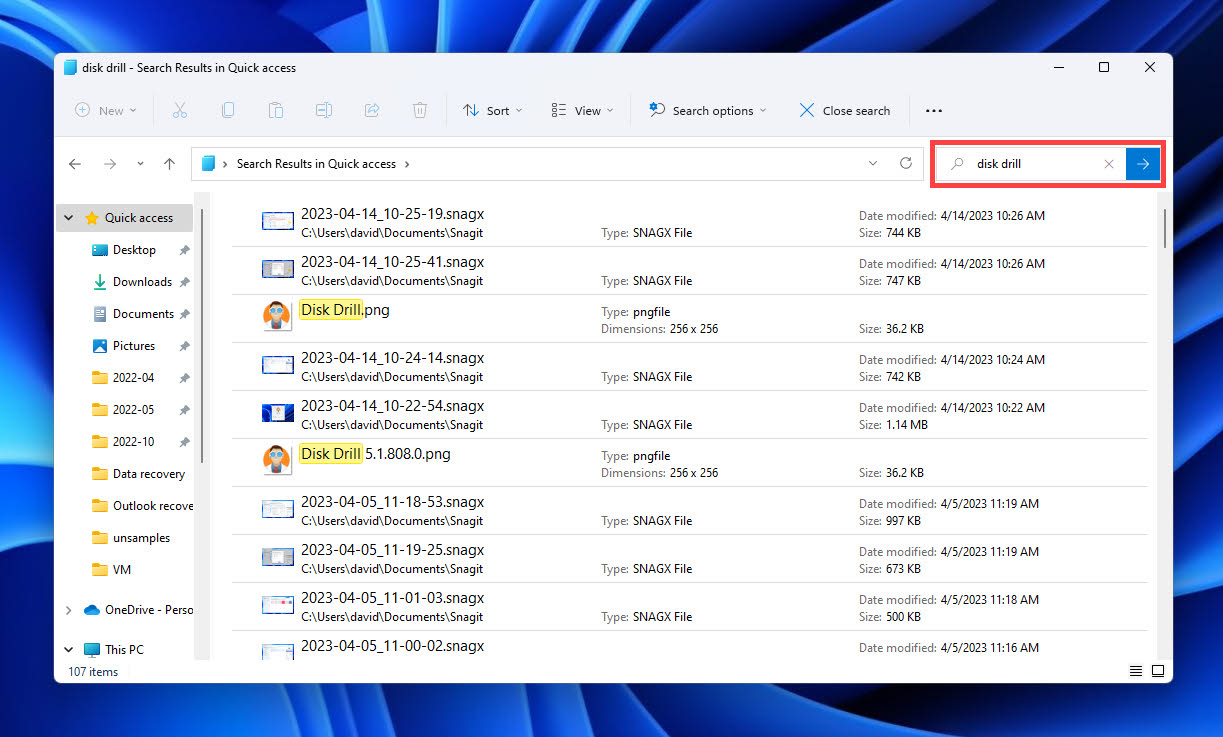
Task: Go forward with the right arrow
Action: click(x=110, y=164)
